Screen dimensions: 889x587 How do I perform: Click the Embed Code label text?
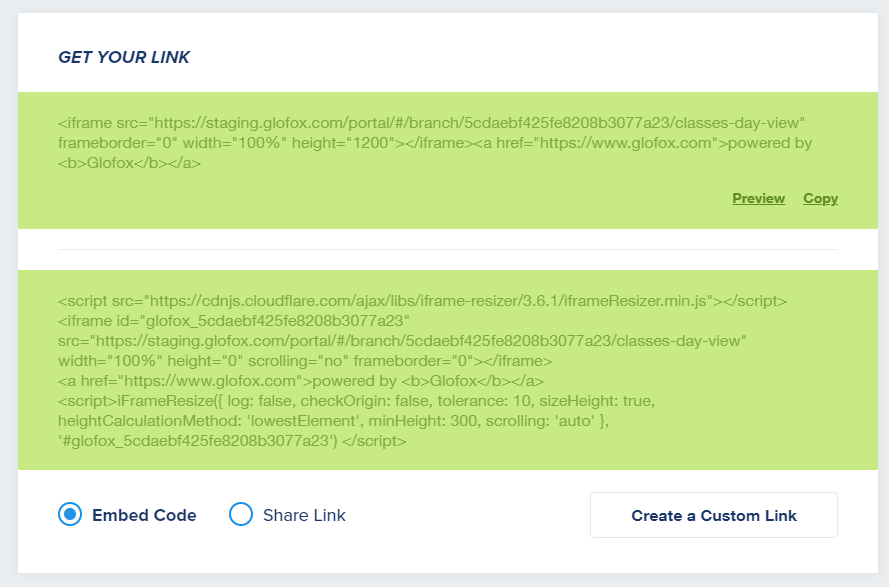tap(144, 515)
